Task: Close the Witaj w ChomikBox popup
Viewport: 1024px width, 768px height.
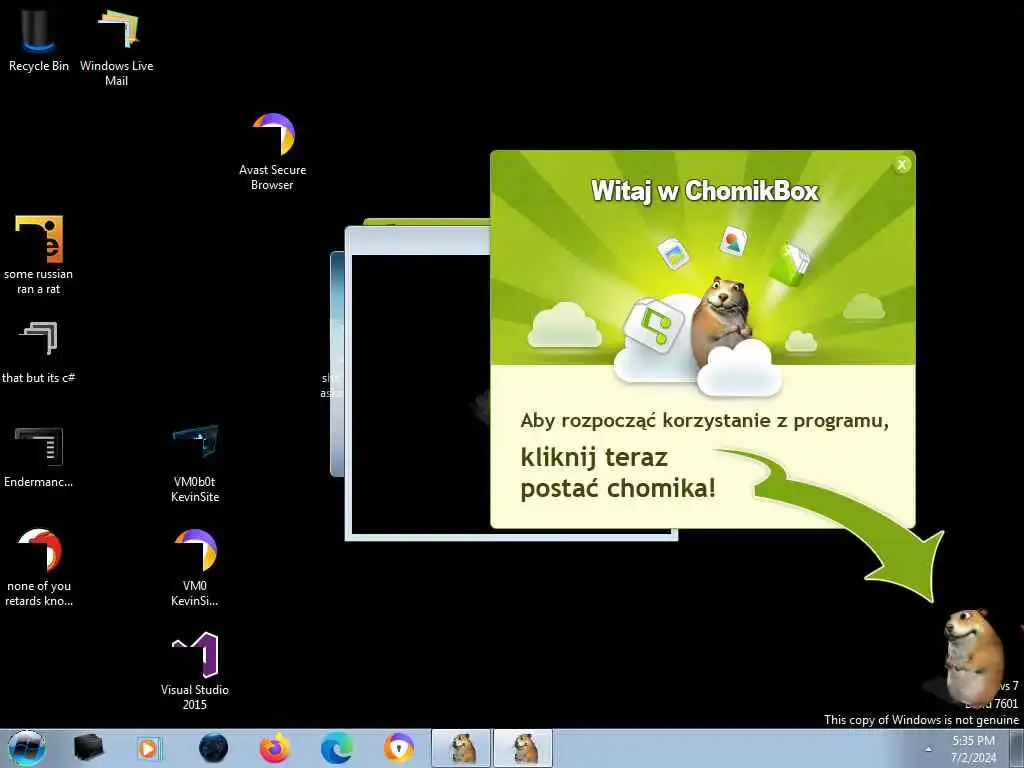Action: 902,165
